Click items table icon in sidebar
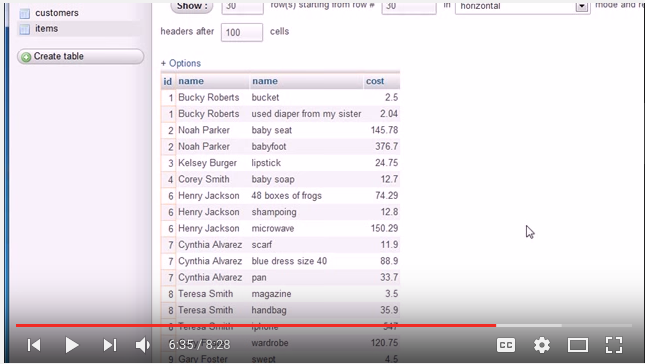This screenshot has height=364, width=645. coord(25,29)
